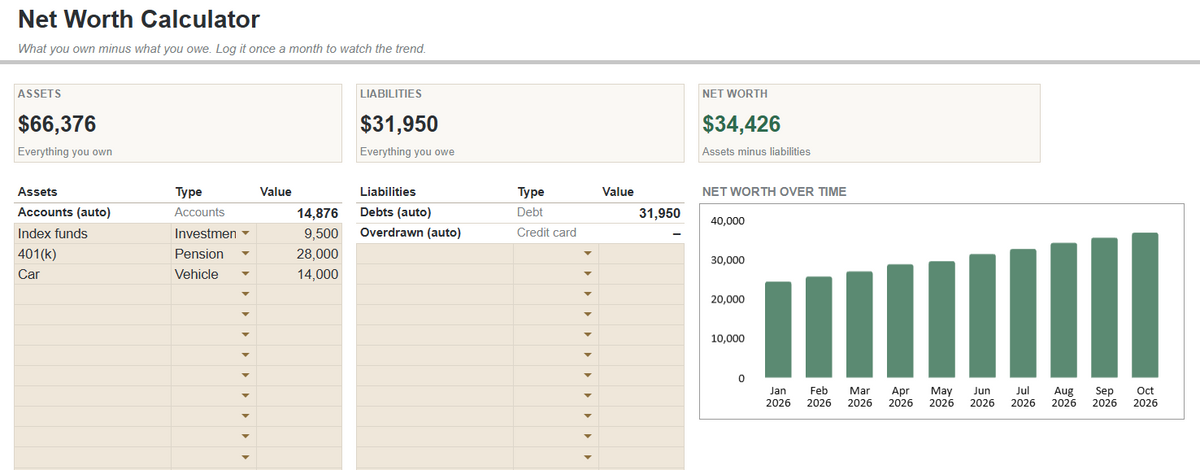Click the Jul 2026 bar in chart
The height and width of the screenshot is (470, 1200).
coord(1023,314)
